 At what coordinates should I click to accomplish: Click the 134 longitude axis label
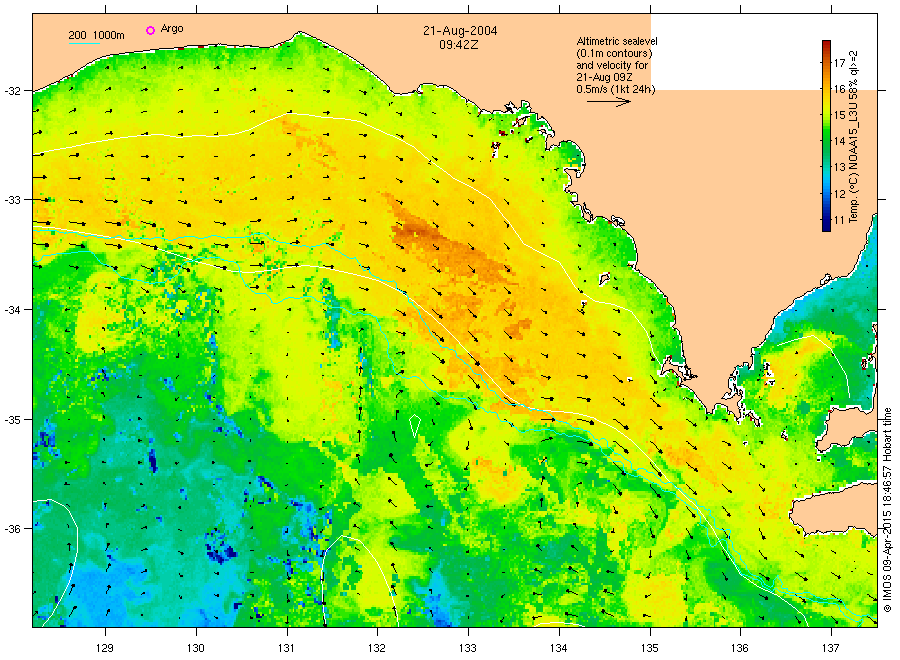tap(558, 648)
